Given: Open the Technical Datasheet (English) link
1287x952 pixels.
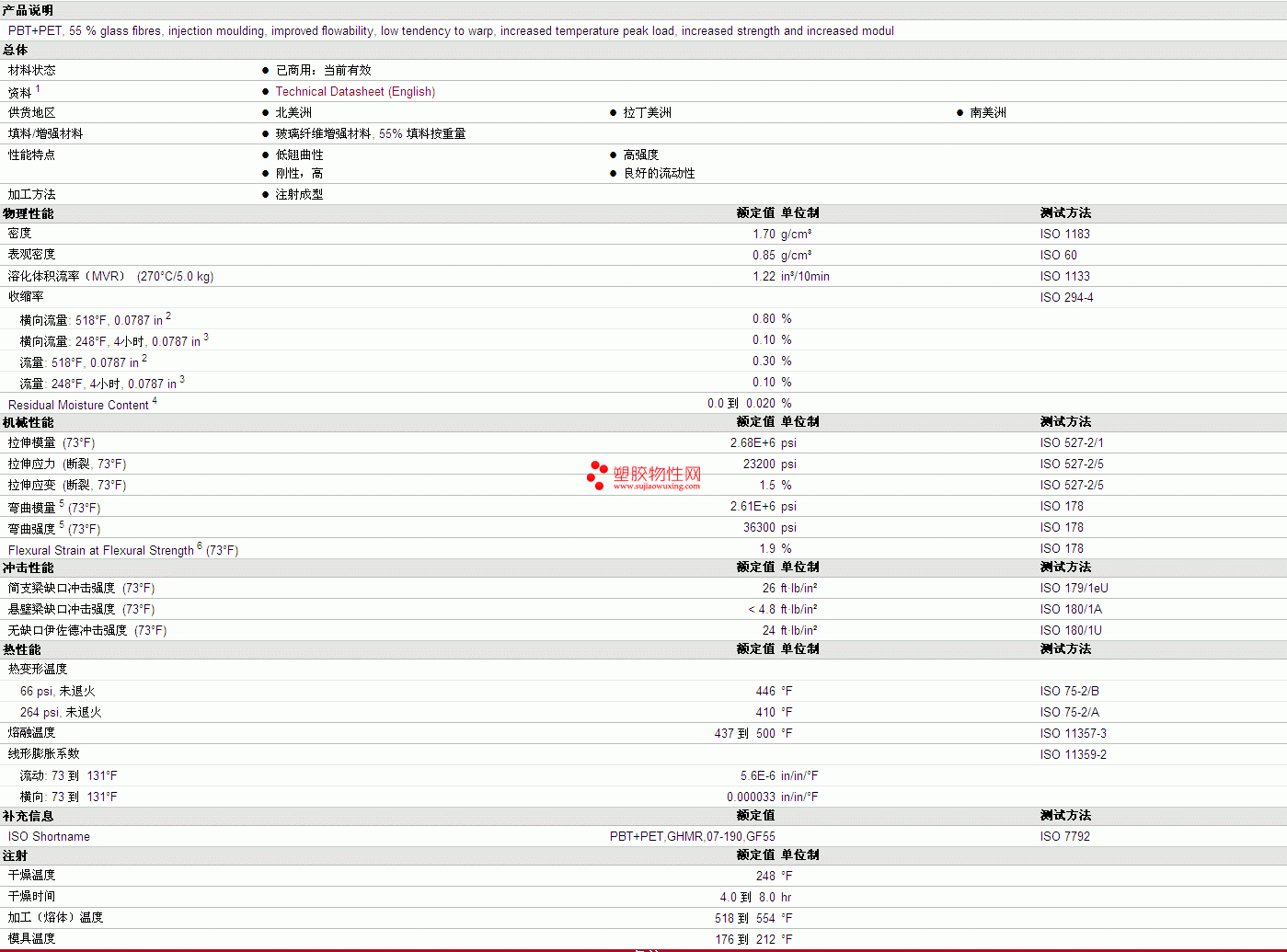Looking at the screenshot, I should [x=355, y=92].
